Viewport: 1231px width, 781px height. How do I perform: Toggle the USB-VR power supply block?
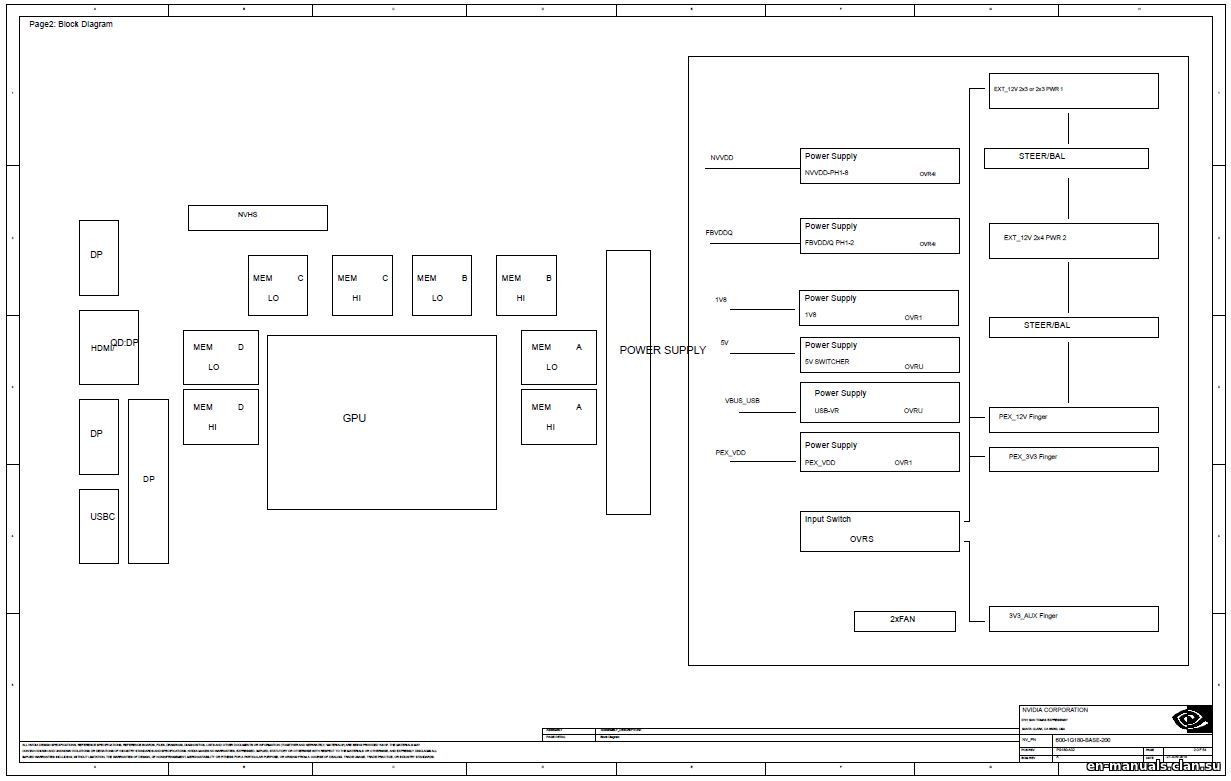[x=878, y=402]
